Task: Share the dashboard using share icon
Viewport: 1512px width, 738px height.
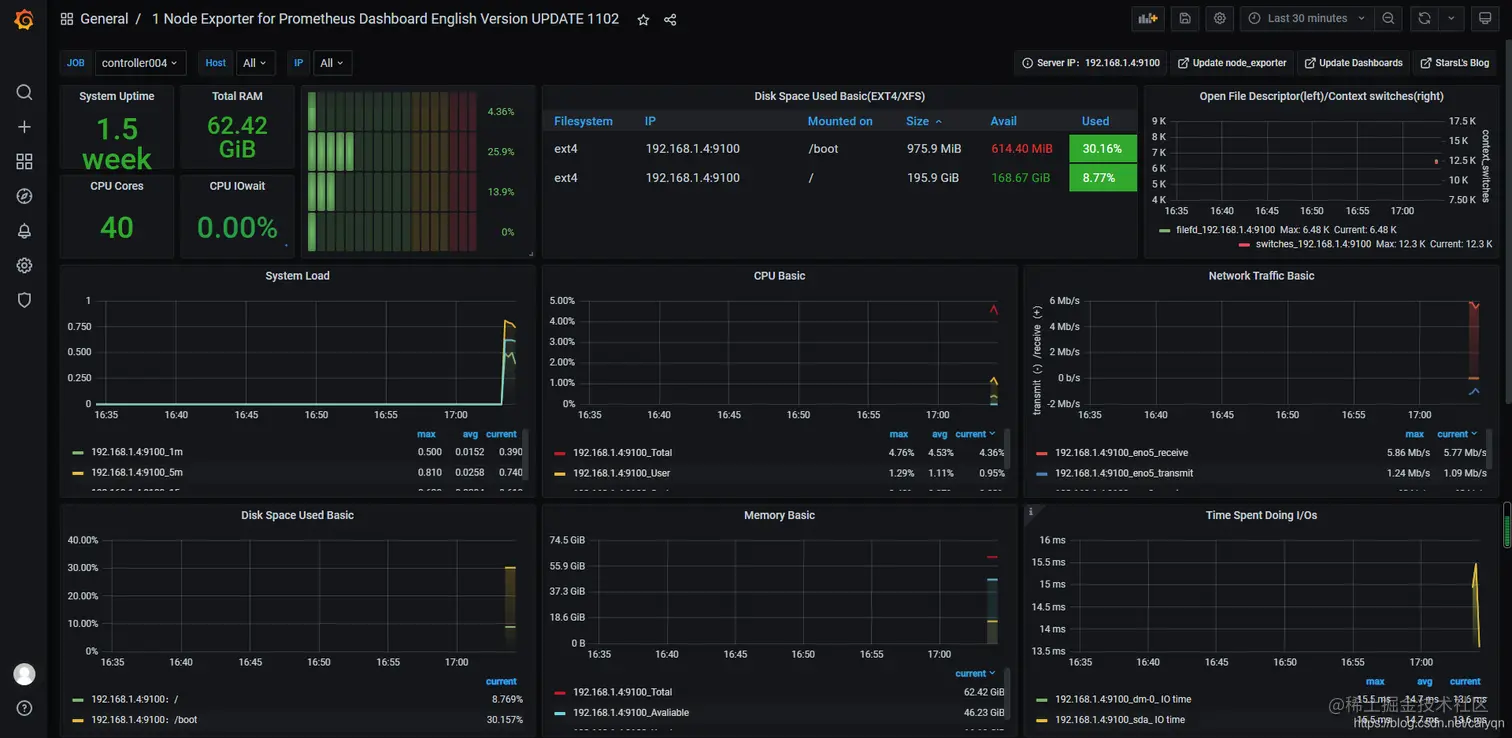Action: coord(670,19)
